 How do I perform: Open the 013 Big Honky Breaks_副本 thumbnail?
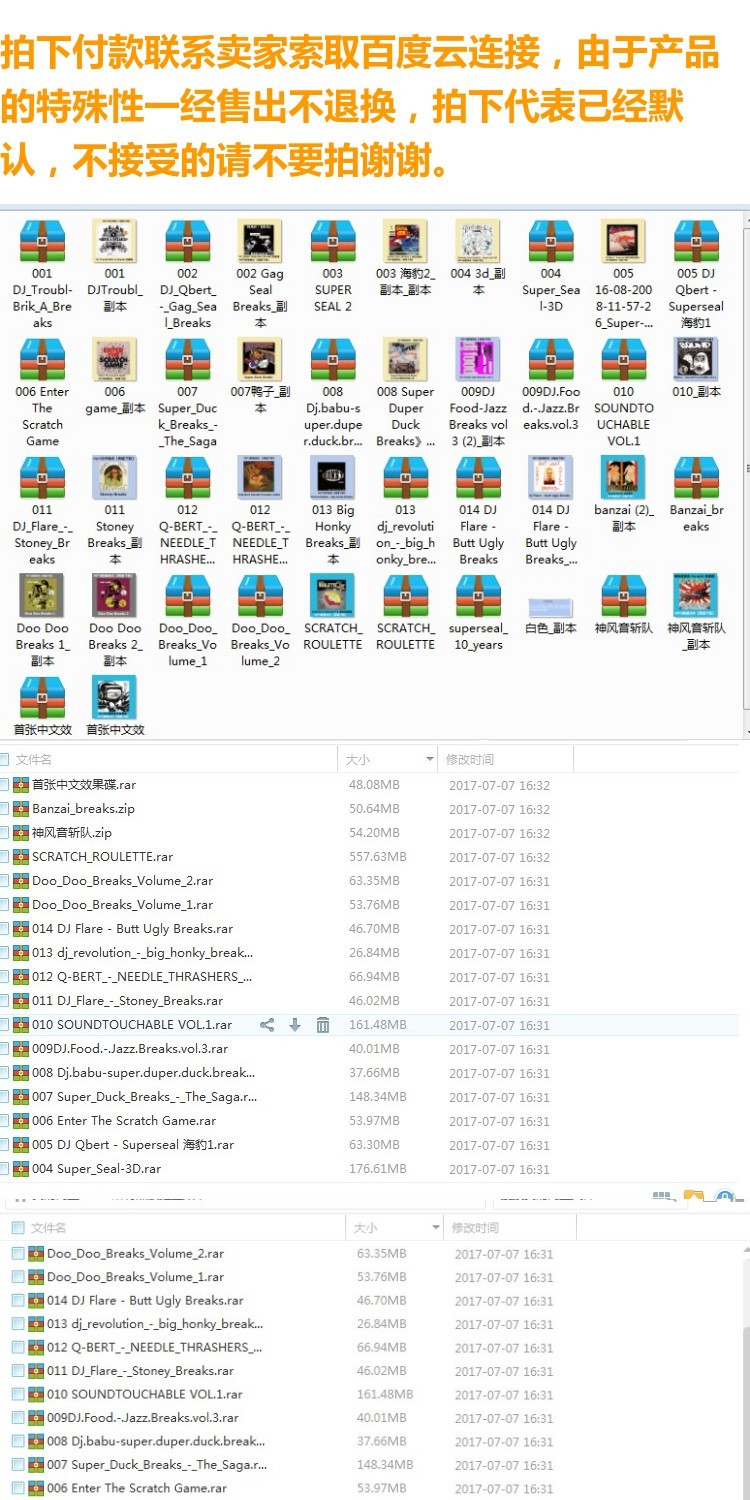333,478
